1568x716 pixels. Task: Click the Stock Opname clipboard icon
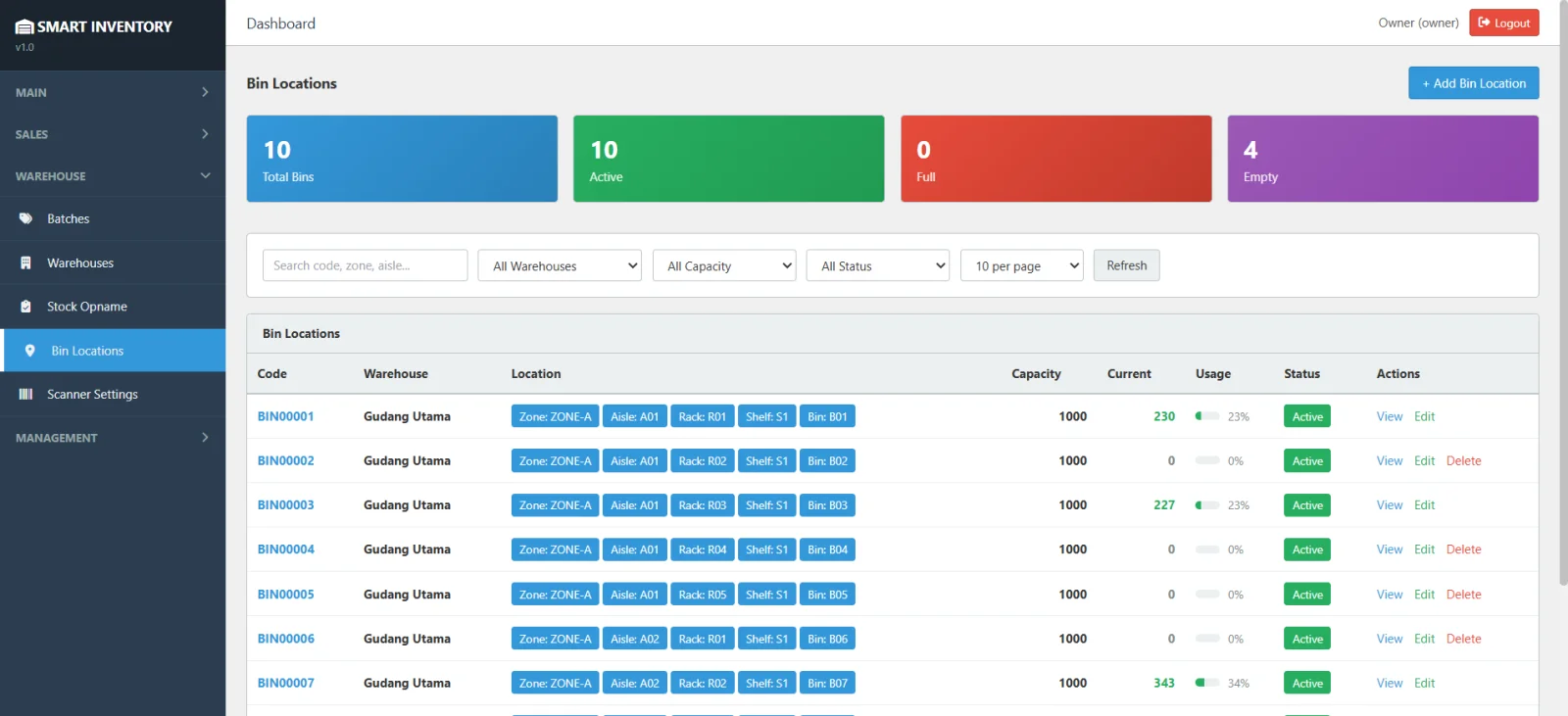(26, 307)
